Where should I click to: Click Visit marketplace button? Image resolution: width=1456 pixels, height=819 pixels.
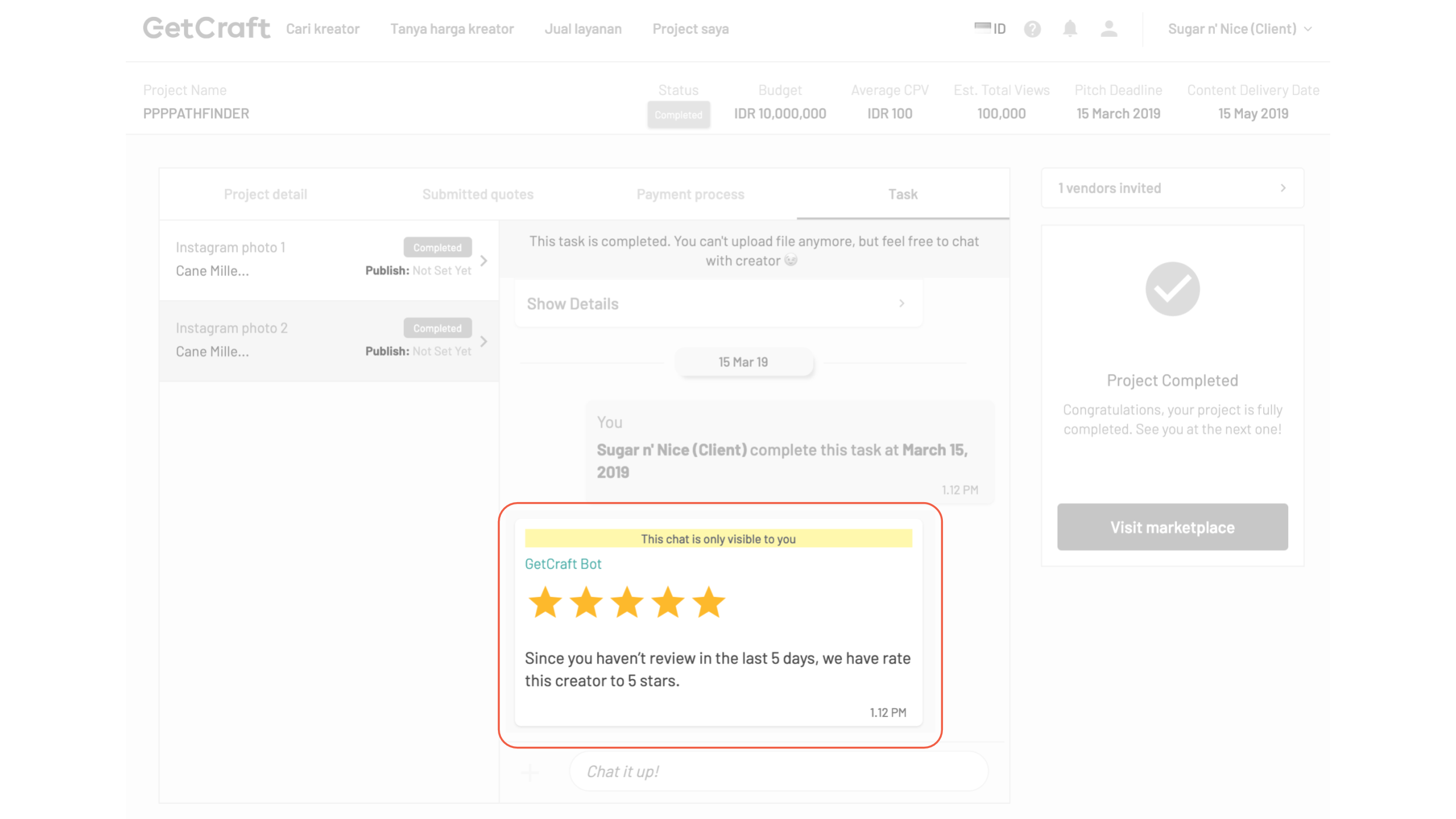point(1172,527)
